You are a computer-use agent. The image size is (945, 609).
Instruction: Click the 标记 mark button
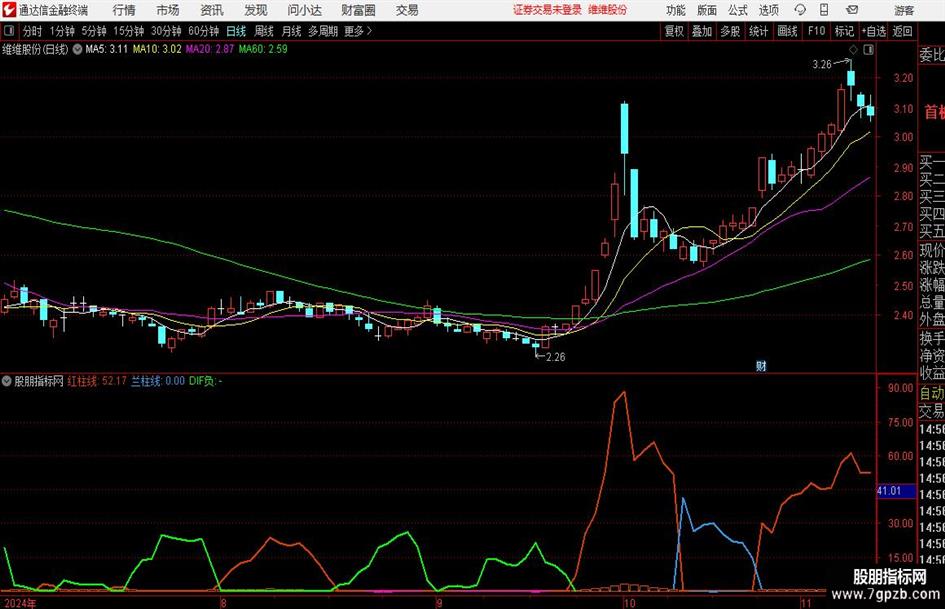[x=844, y=31]
